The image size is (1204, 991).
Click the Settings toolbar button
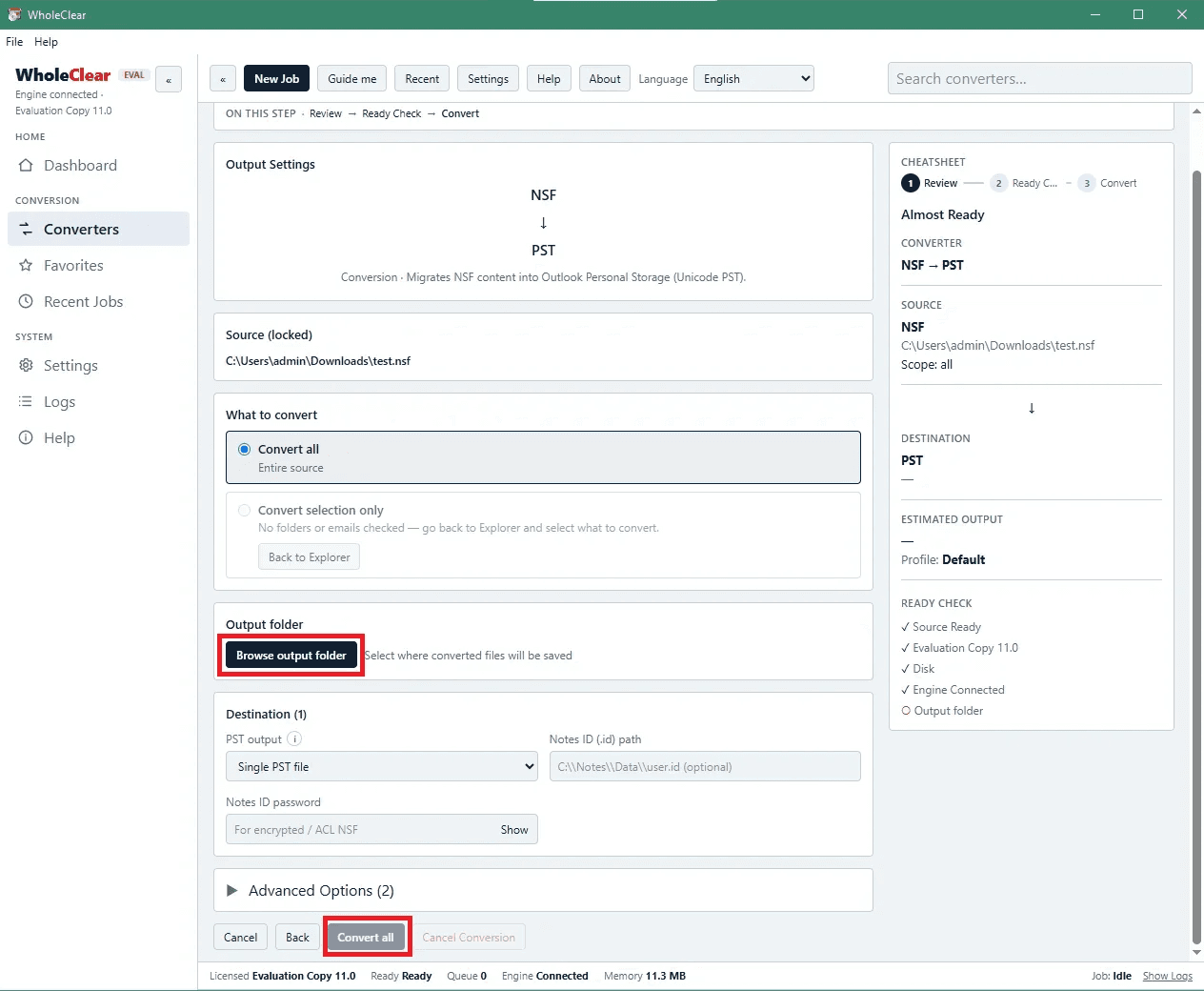[488, 79]
